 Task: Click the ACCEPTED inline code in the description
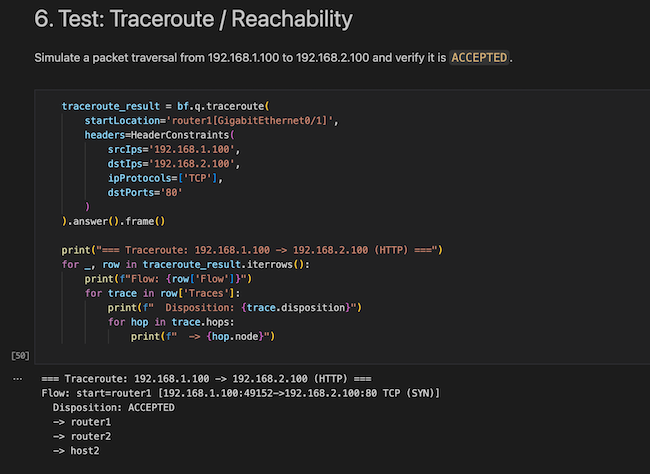tap(478, 57)
